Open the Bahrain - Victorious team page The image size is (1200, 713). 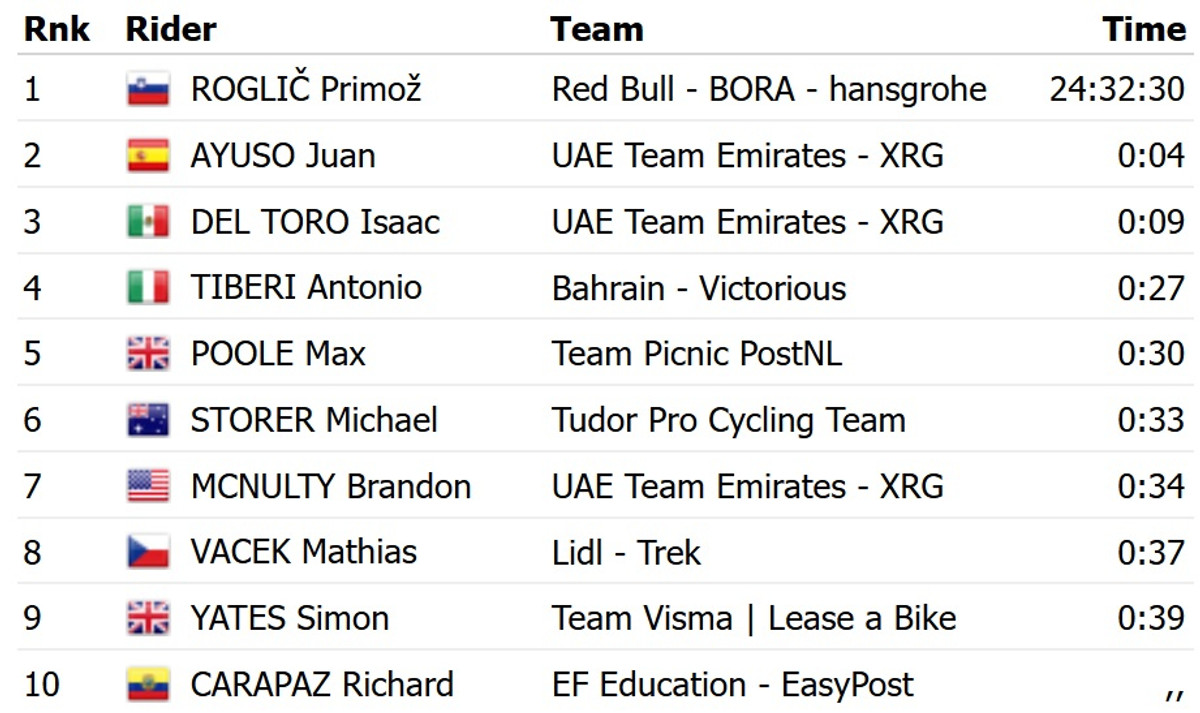[698, 288]
